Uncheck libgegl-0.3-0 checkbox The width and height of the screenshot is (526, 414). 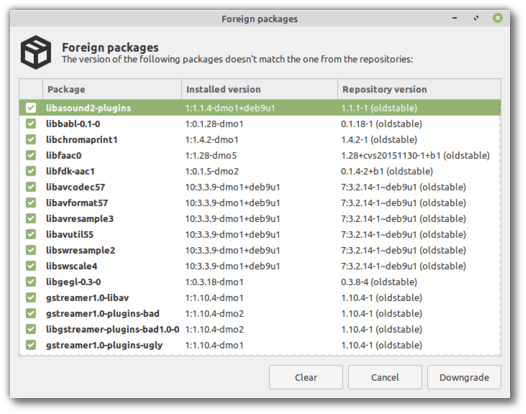pyautogui.click(x=31, y=282)
